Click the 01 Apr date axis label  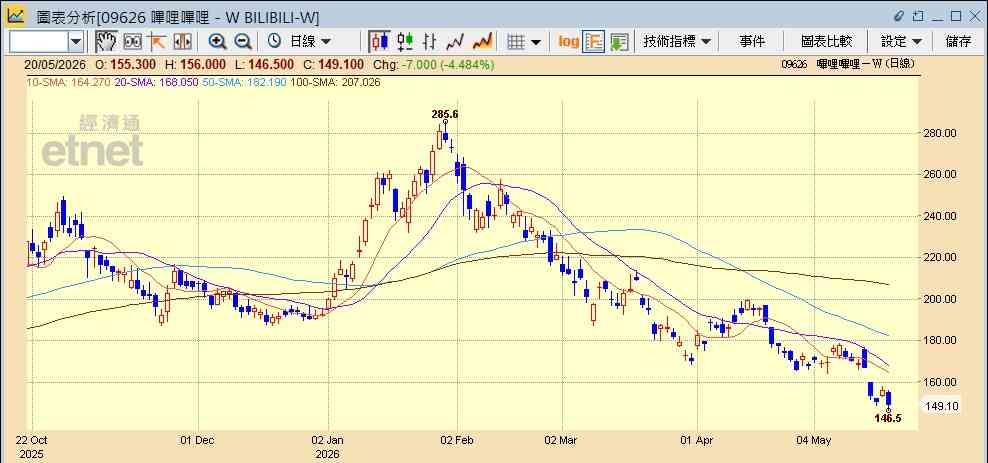698,440
